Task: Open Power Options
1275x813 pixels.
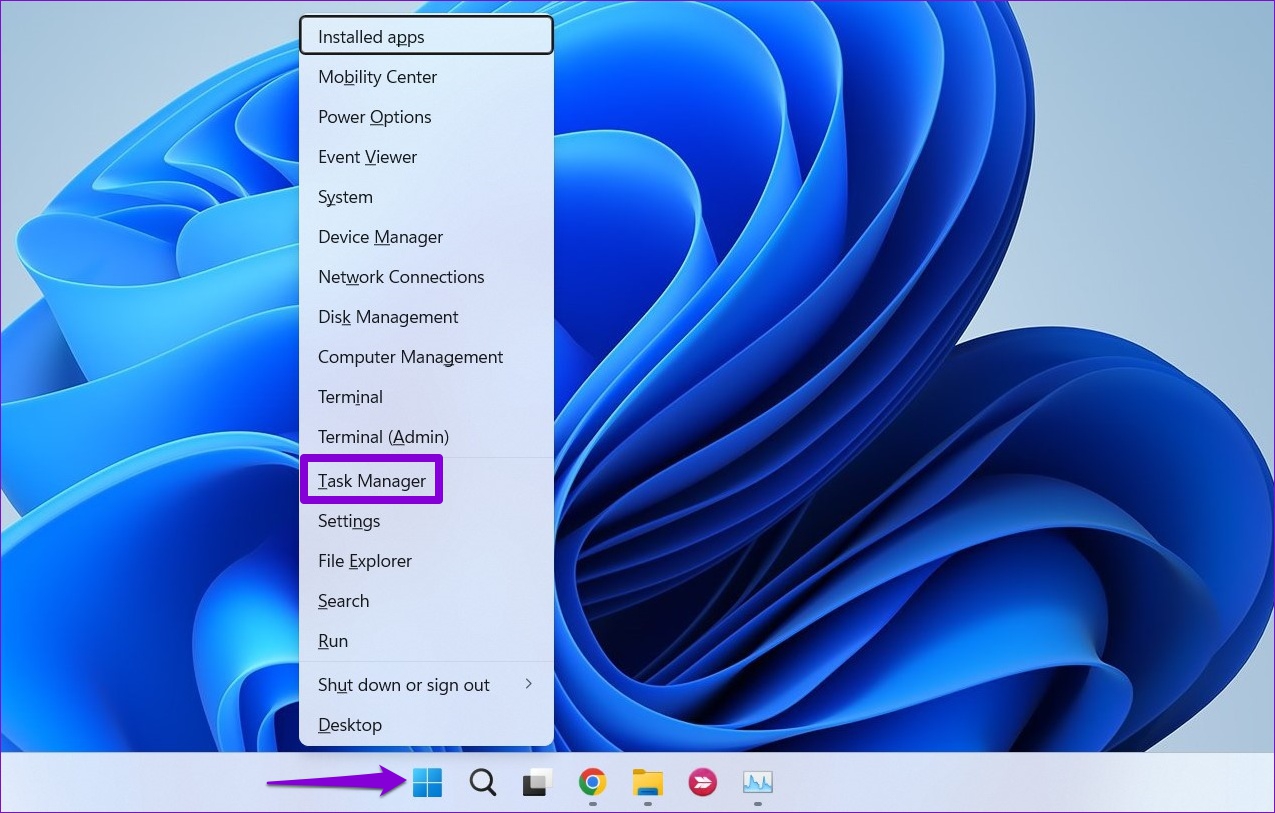Action: (374, 117)
